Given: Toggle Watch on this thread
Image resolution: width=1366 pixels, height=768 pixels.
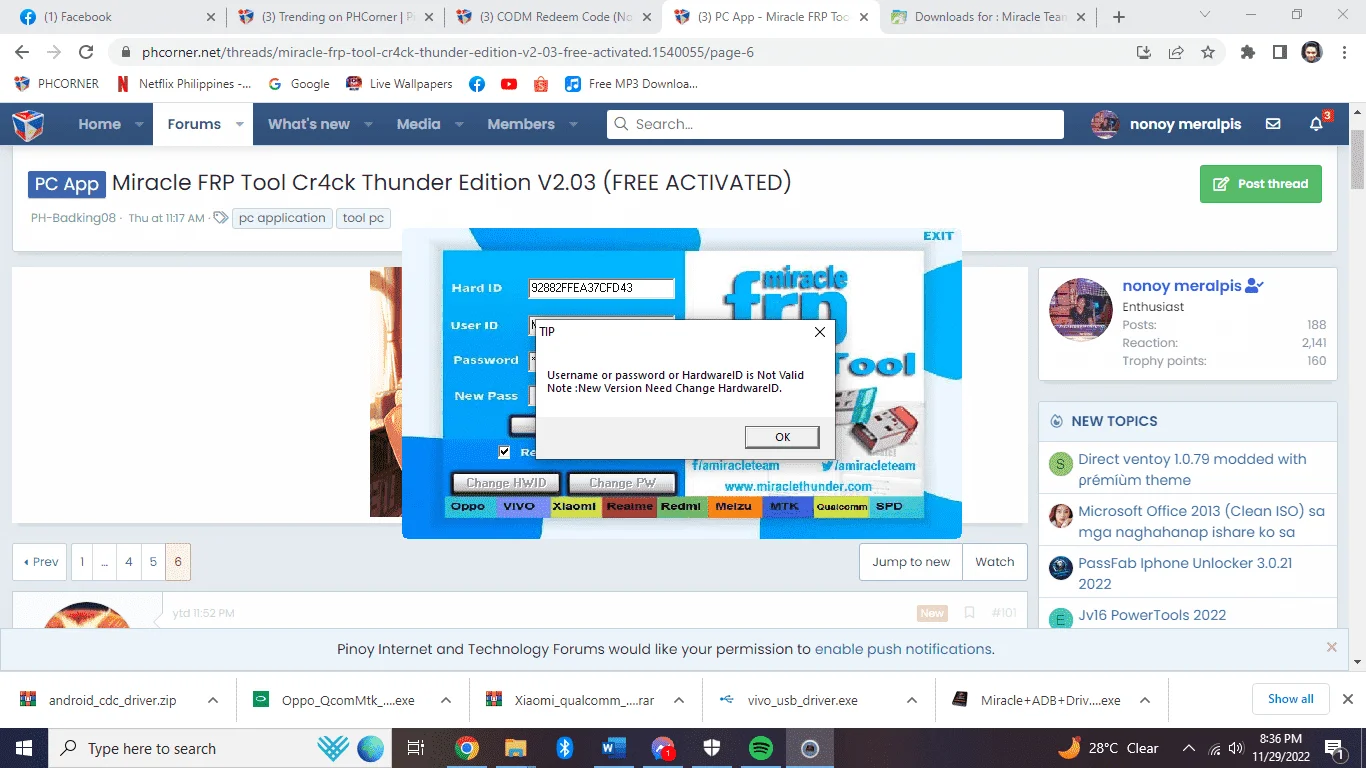Looking at the screenshot, I should (x=994, y=562).
